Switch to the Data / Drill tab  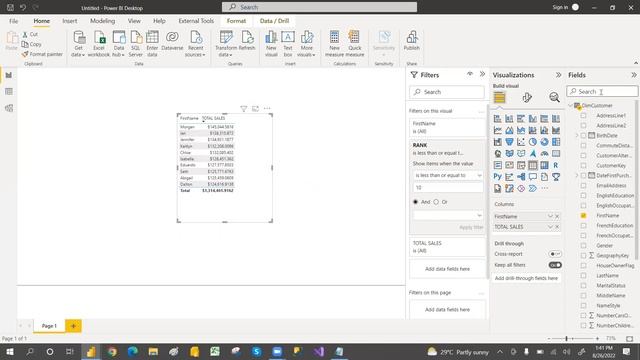pos(274,21)
